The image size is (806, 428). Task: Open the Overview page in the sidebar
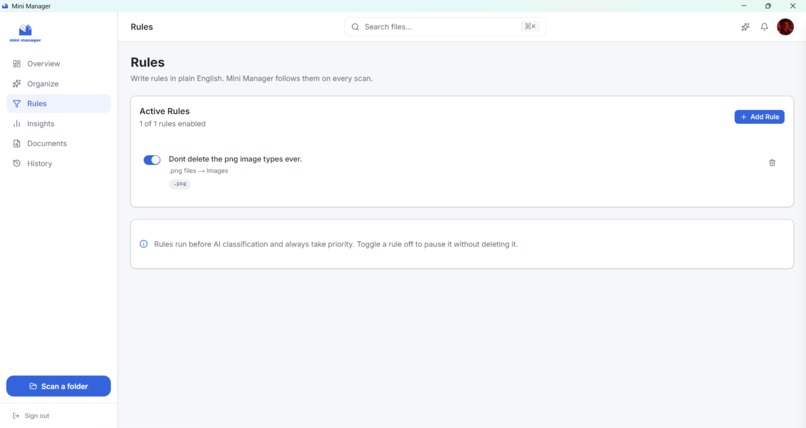[x=58, y=64]
